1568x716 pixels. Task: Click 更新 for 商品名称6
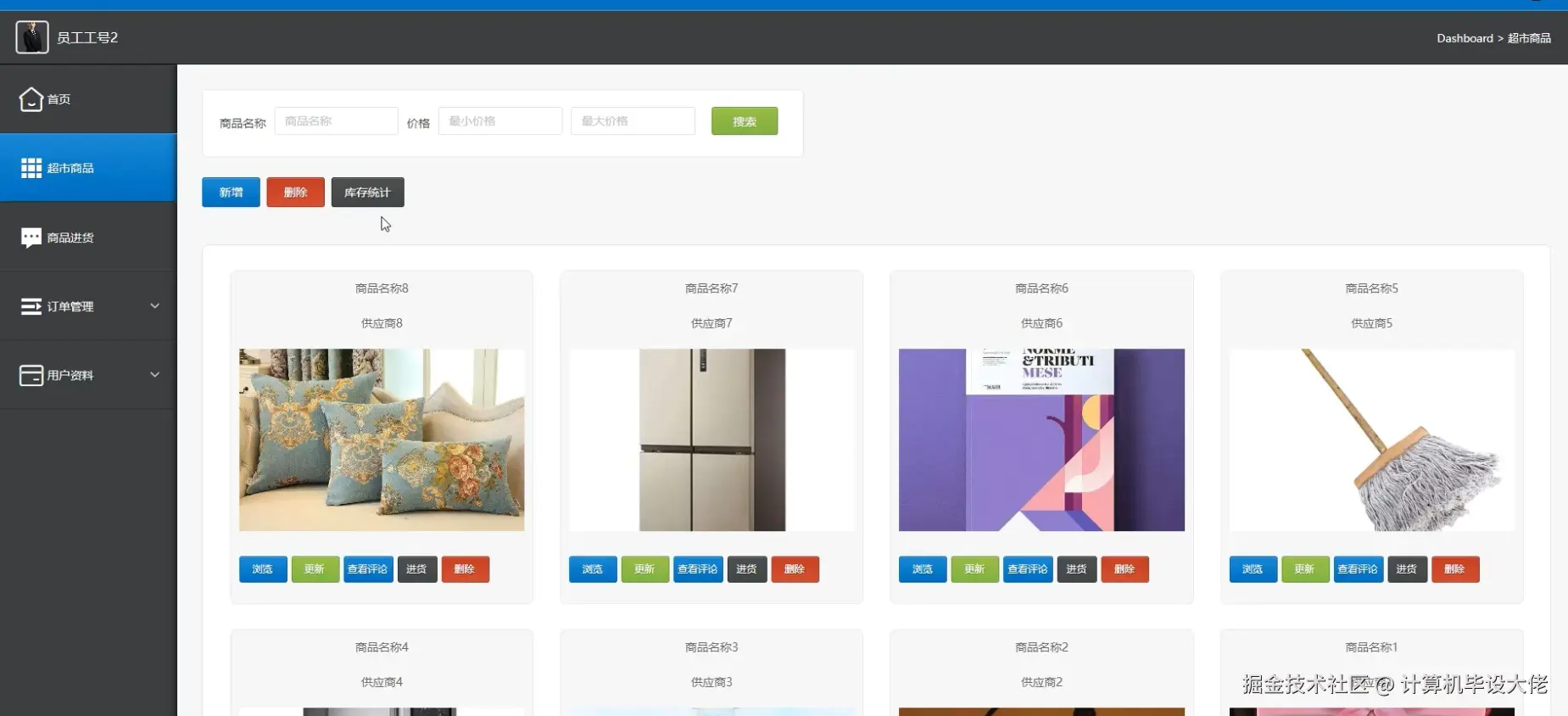[974, 569]
